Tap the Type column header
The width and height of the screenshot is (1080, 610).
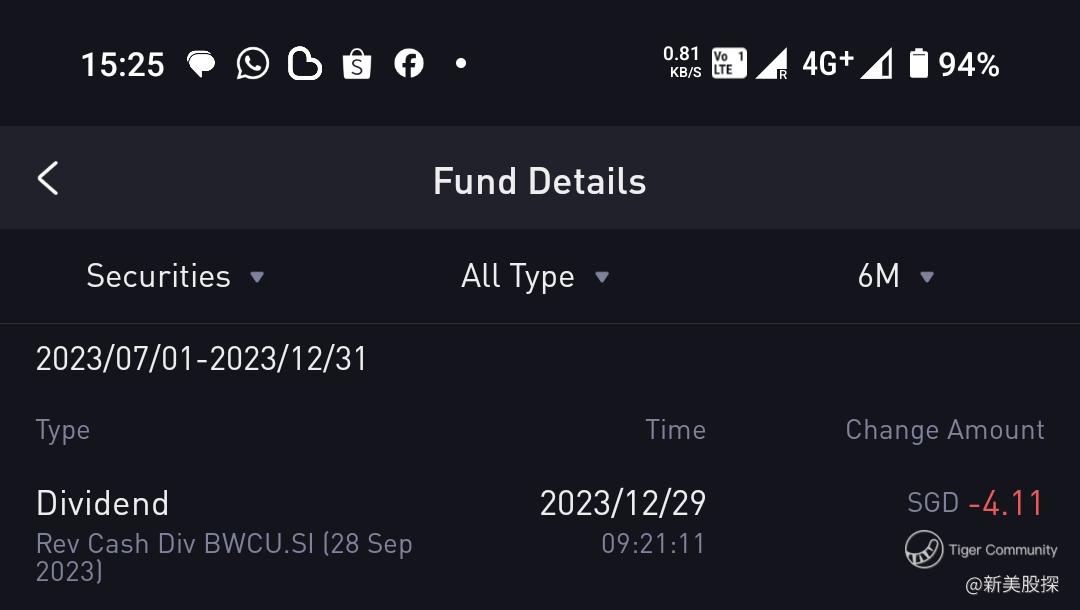[63, 430]
